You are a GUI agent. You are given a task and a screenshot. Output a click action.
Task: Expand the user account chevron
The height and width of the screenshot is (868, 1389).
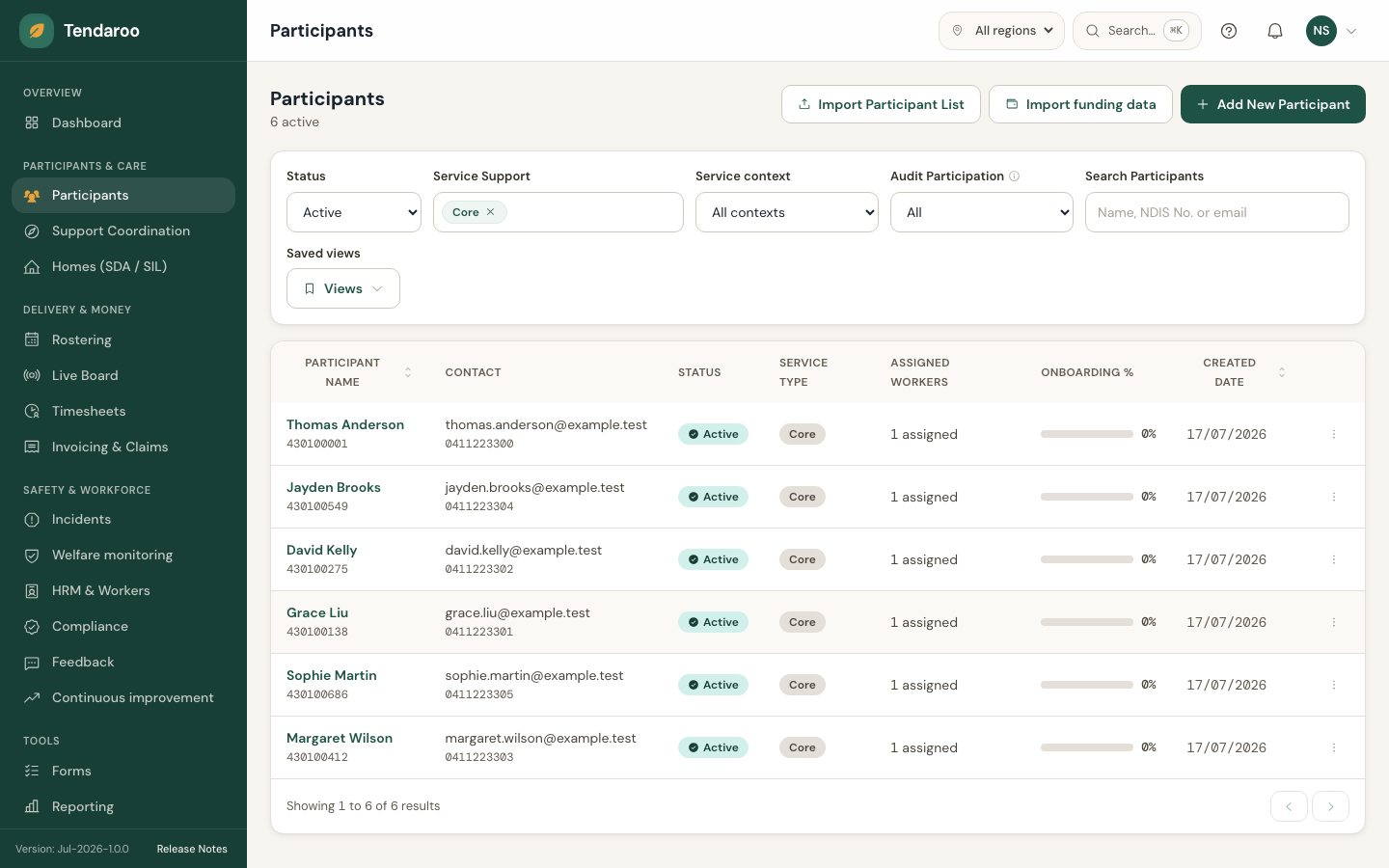pyautogui.click(x=1351, y=31)
